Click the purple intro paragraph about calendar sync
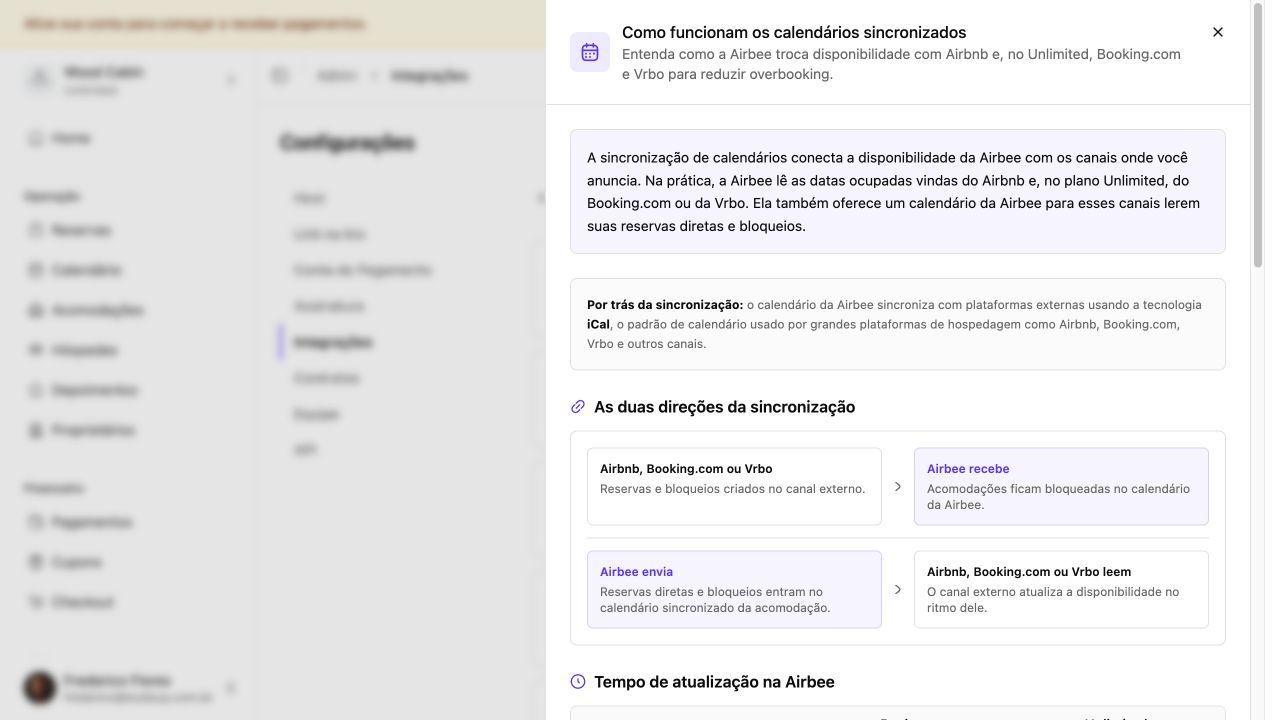 pos(897,191)
